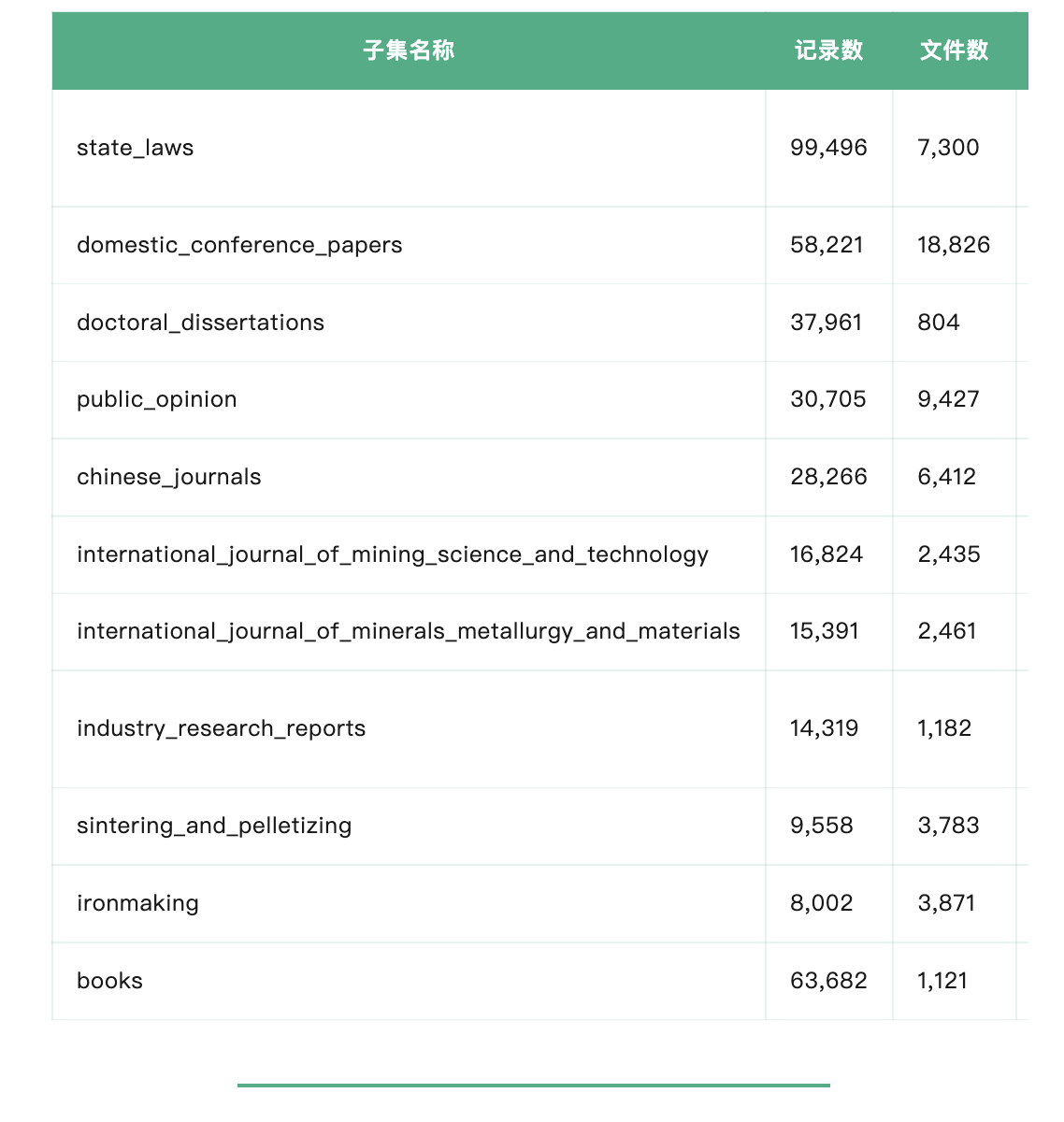Click record count 14,319
Viewport: 1064px width, 1122px height.
(x=824, y=728)
